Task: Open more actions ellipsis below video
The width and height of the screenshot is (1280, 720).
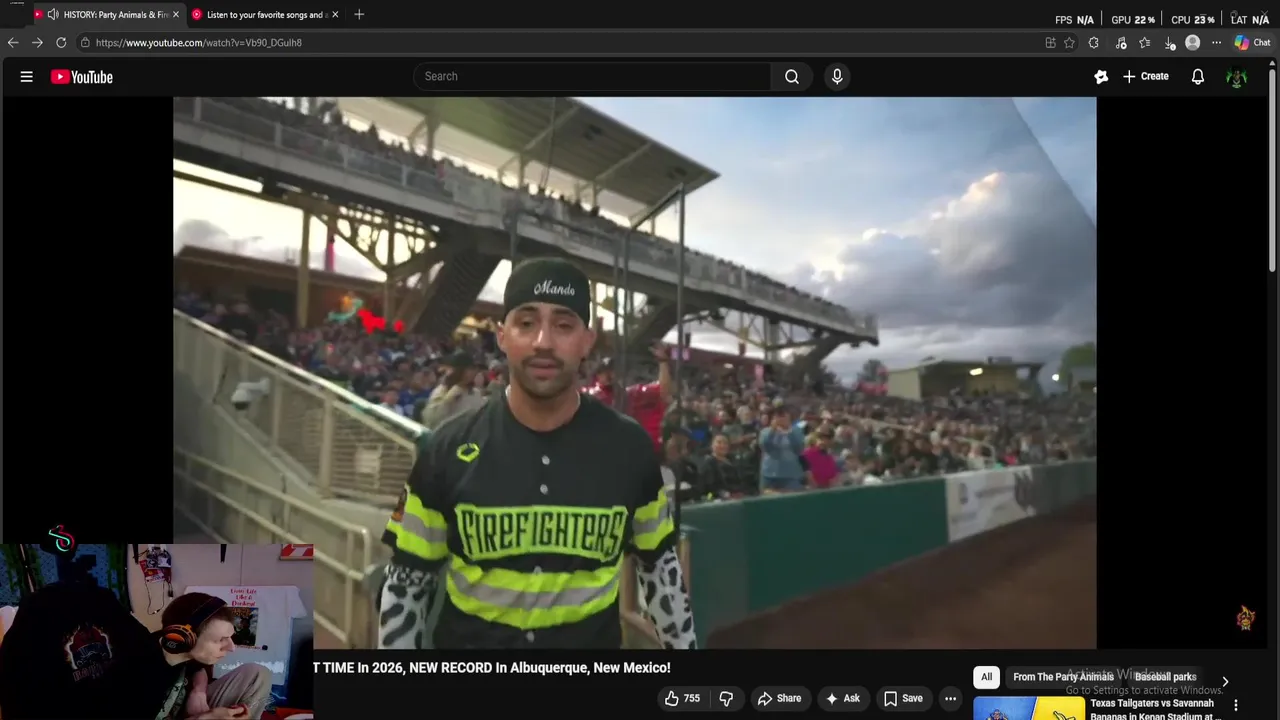Action: (950, 698)
